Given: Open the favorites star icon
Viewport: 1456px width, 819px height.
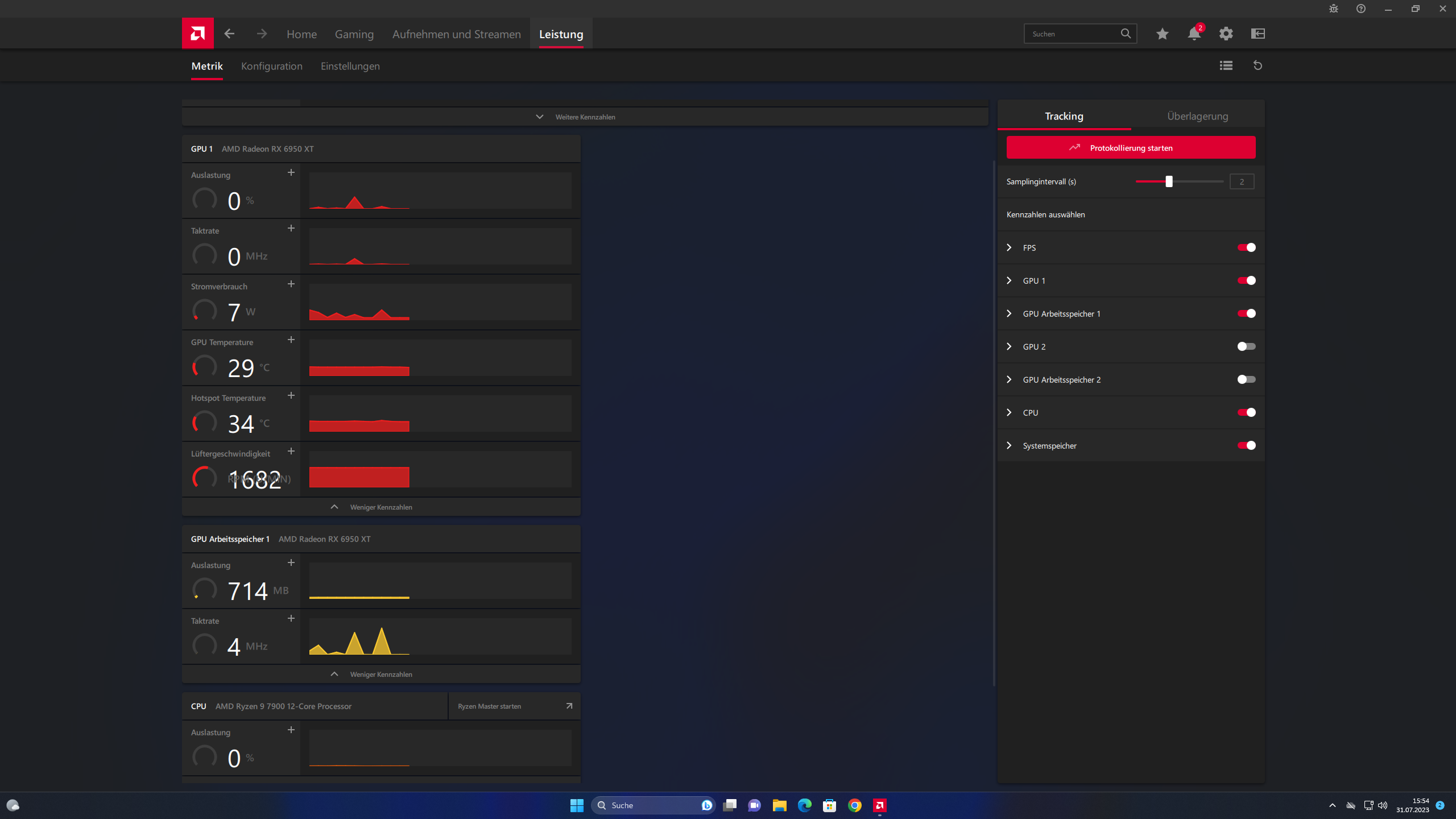Looking at the screenshot, I should point(1162,34).
